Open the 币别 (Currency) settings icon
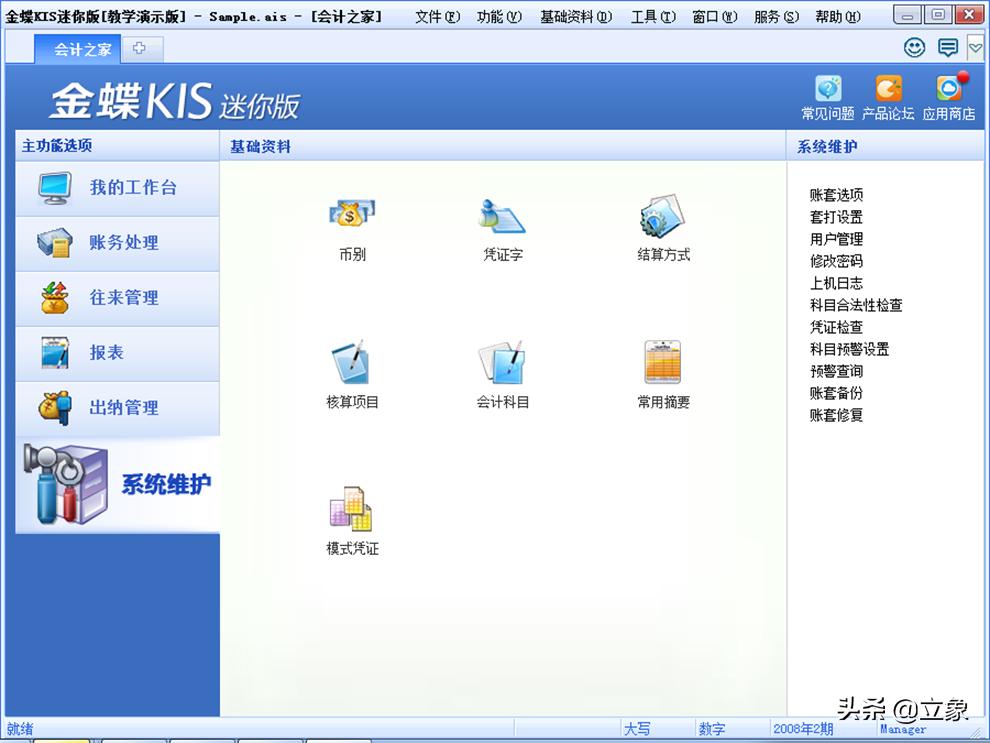The height and width of the screenshot is (743, 990). [x=350, y=215]
